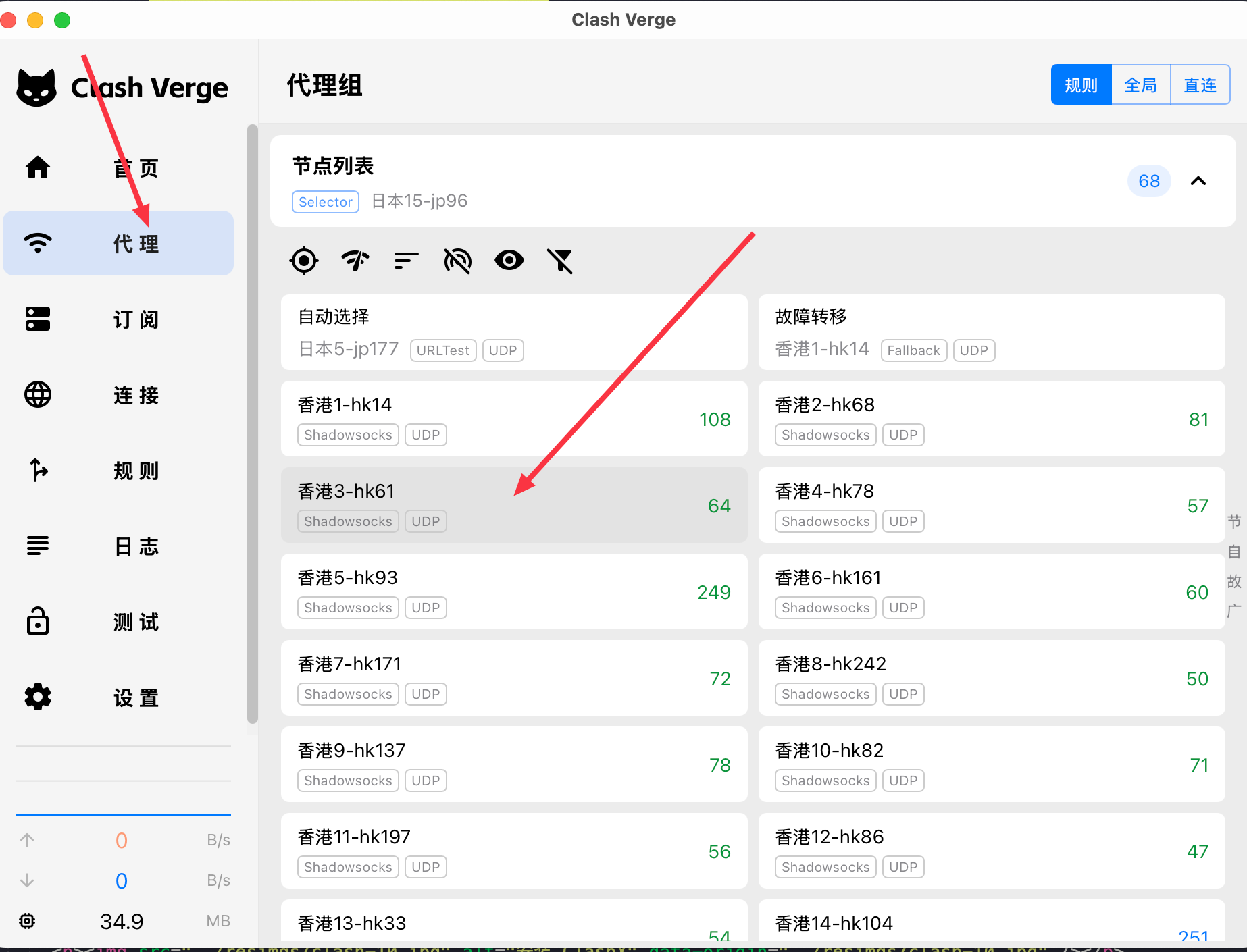Click the Clash Verge cat logo
This screenshot has height=952, width=1247.
tap(36, 88)
